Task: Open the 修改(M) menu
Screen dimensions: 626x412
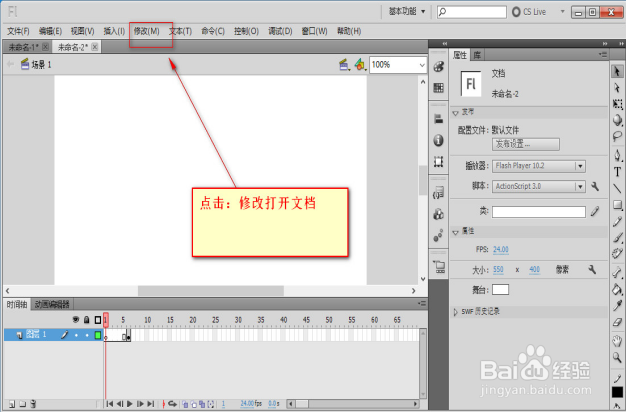Action: (x=147, y=31)
